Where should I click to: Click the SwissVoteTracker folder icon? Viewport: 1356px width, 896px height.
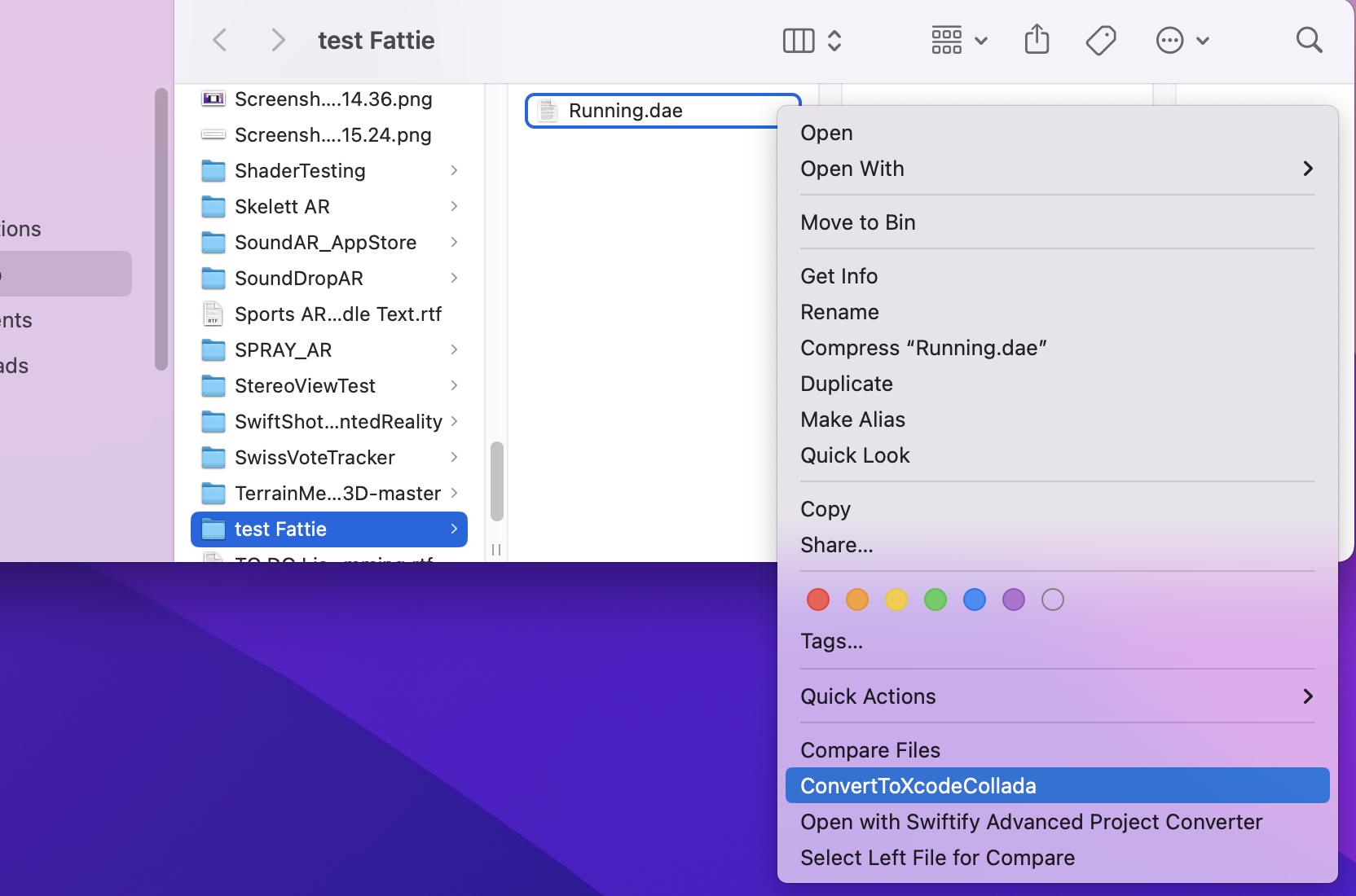[x=214, y=458]
